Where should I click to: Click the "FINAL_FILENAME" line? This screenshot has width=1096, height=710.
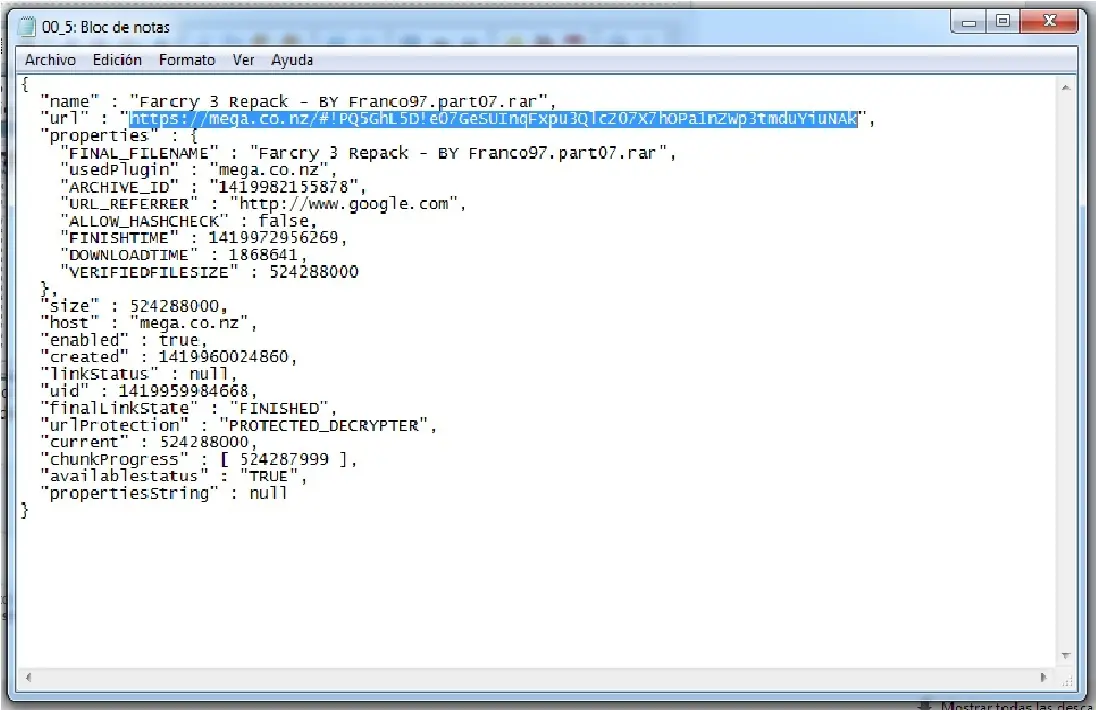click(x=368, y=153)
